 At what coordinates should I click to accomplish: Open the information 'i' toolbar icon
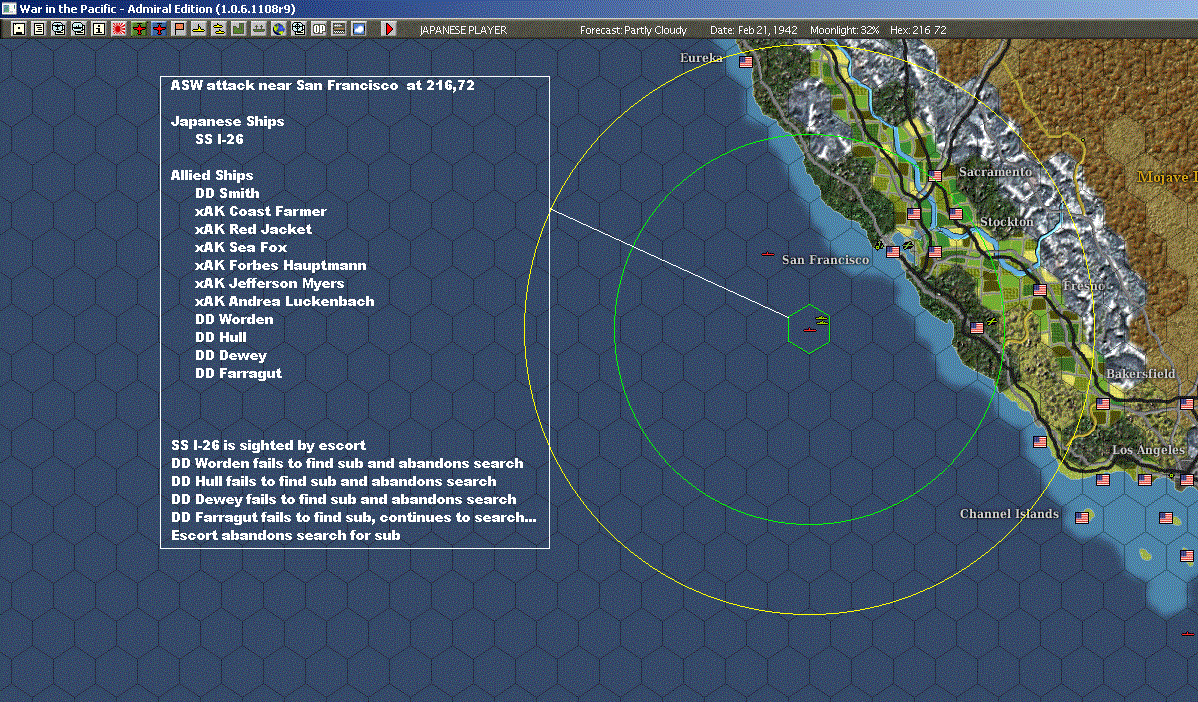point(99,29)
